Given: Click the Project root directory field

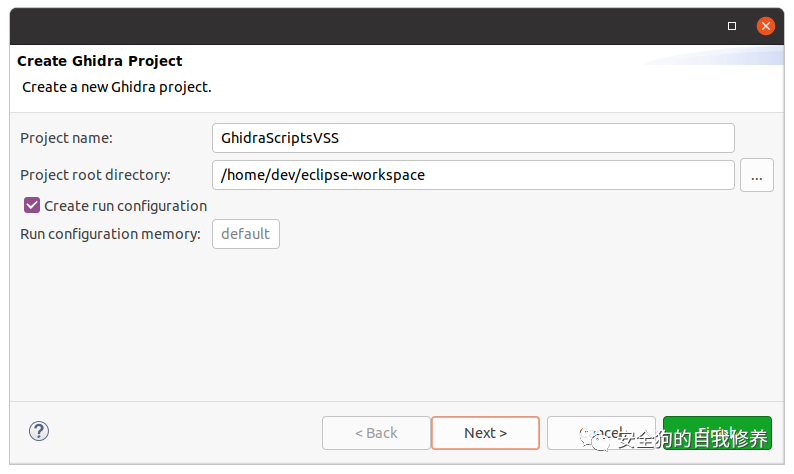Looking at the screenshot, I should click(x=473, y=175).
